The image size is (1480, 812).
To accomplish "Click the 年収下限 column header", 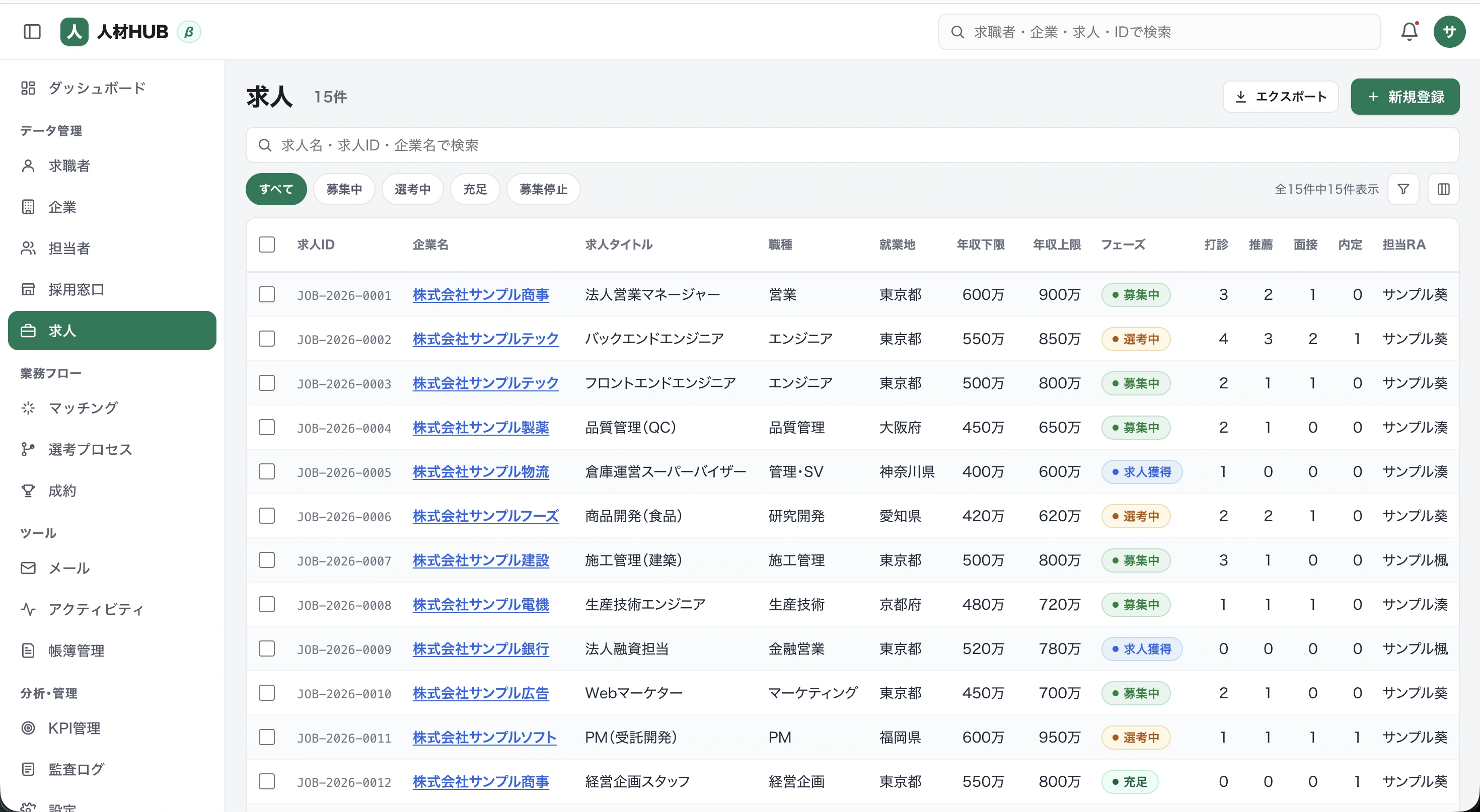I will coord(981,245).
